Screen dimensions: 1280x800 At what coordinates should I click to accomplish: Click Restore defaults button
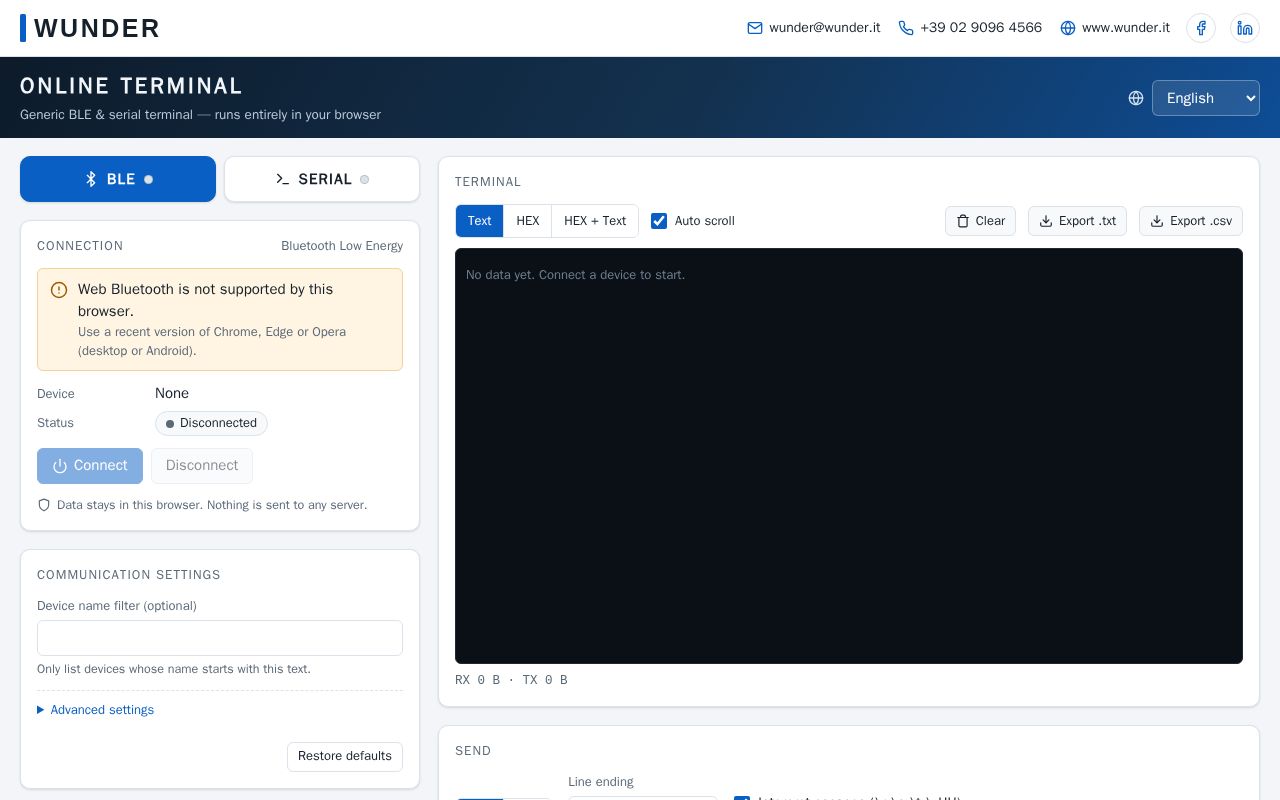[345, 756]
